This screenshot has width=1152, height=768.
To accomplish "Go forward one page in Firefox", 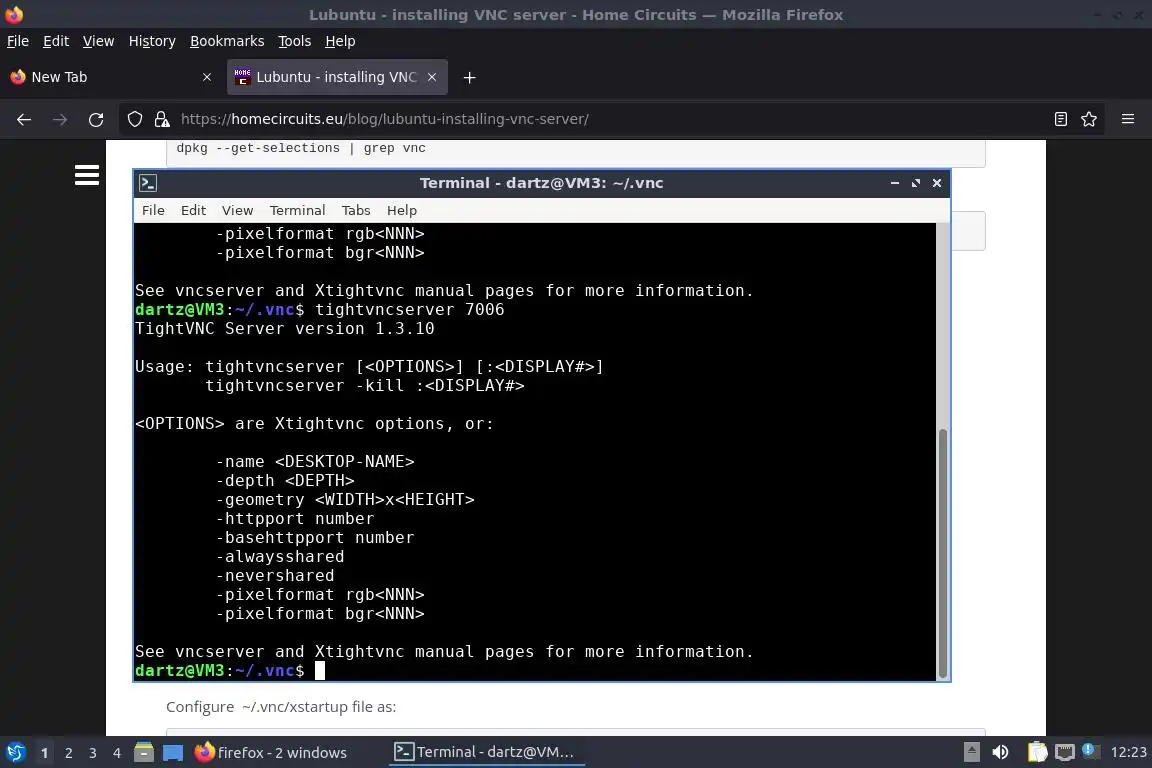I will 60,119.
